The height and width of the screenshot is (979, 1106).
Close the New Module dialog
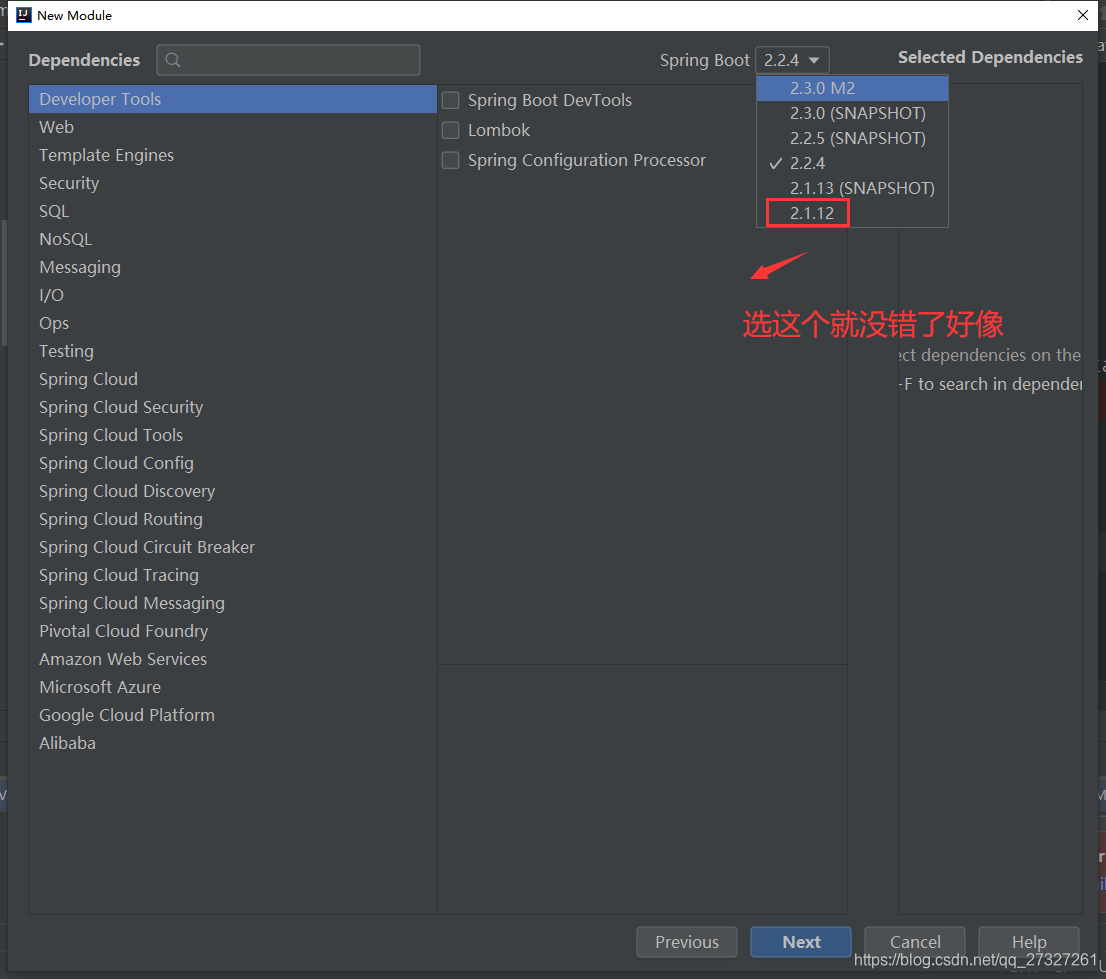1083,15
